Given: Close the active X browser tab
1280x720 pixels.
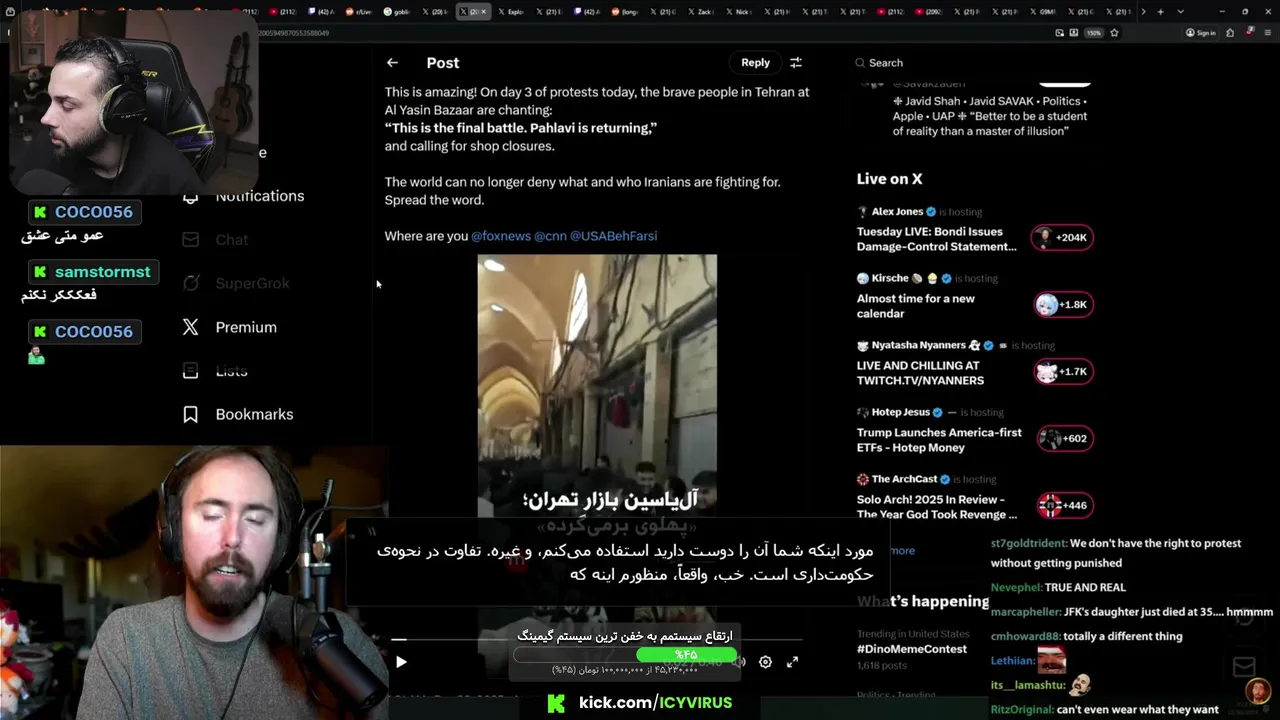Looking at the screenshot, I should tap(484, 12).
